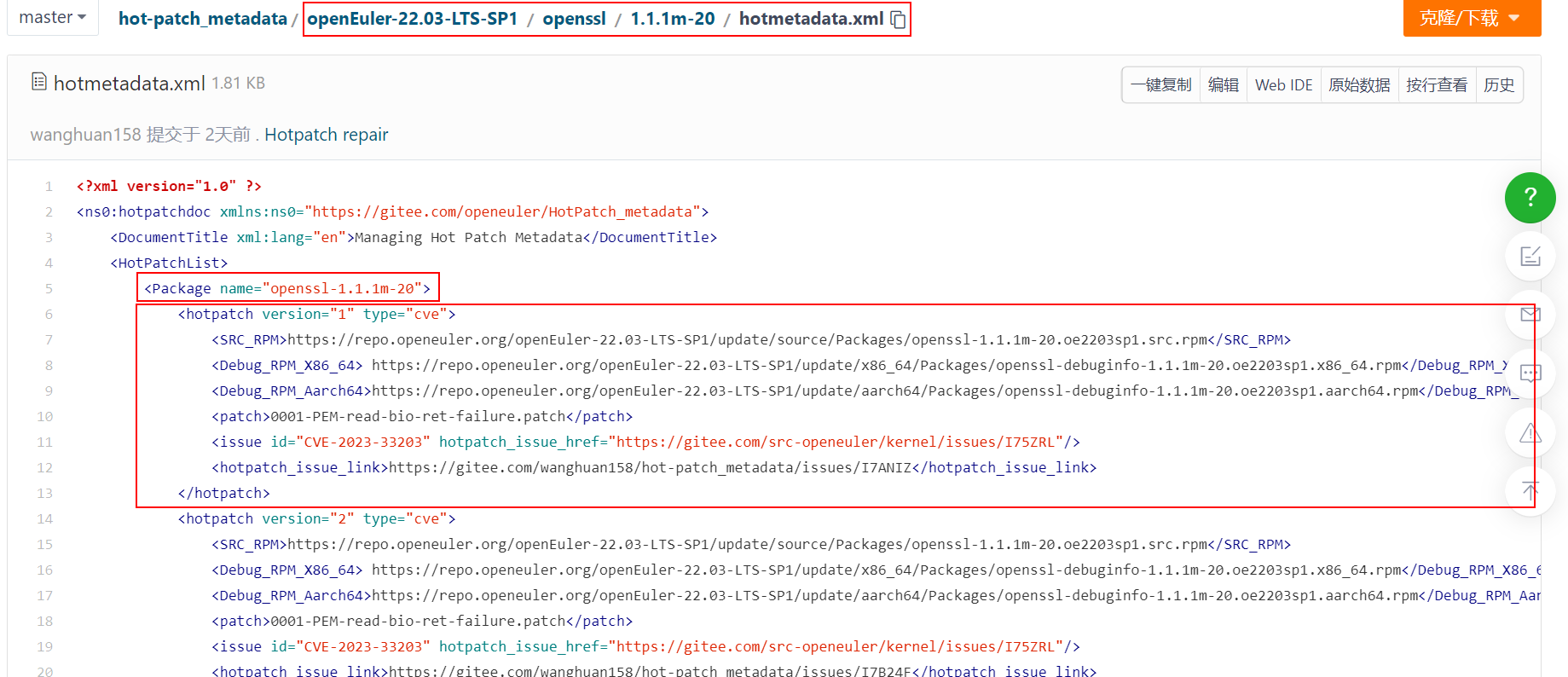This screenshot has height=677, width=1568.
Task: Click the 一键复制 button
Action: tap(1160, 85)
